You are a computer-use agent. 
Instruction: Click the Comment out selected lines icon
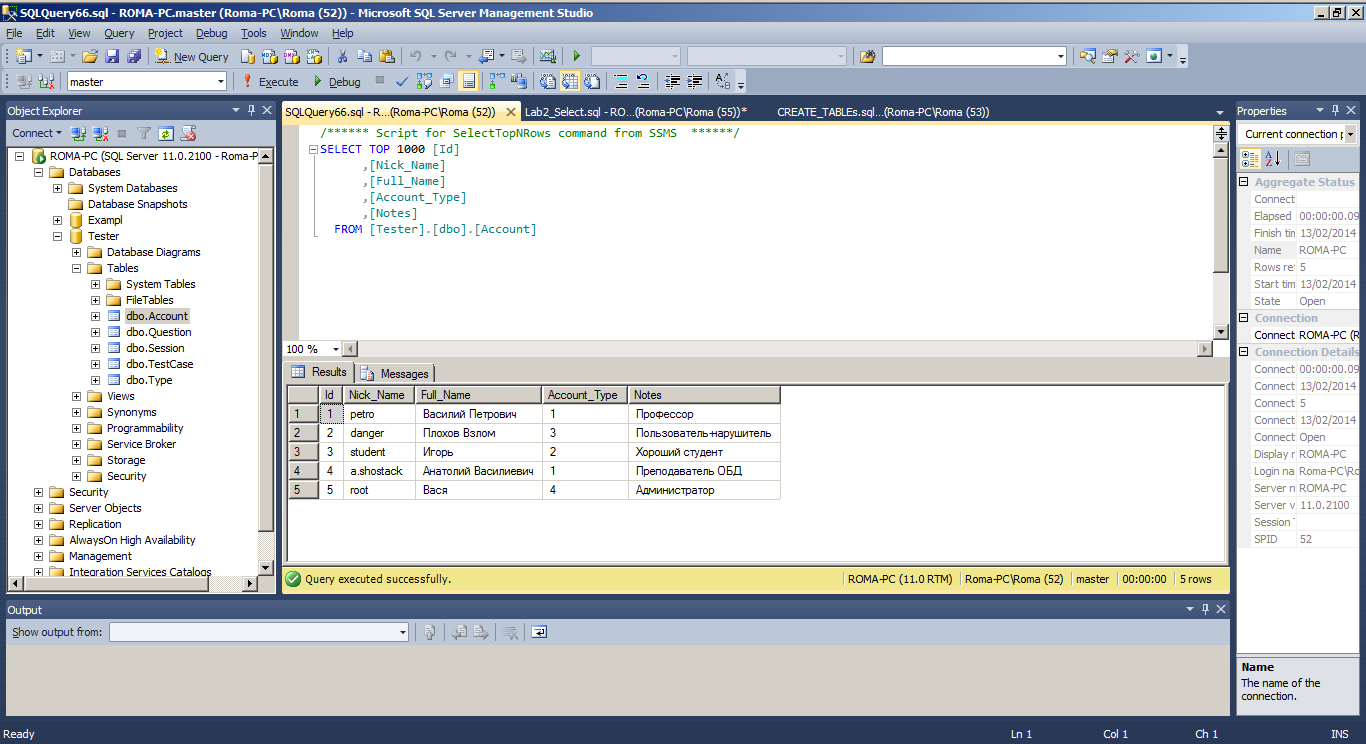[x=620, y=82]
